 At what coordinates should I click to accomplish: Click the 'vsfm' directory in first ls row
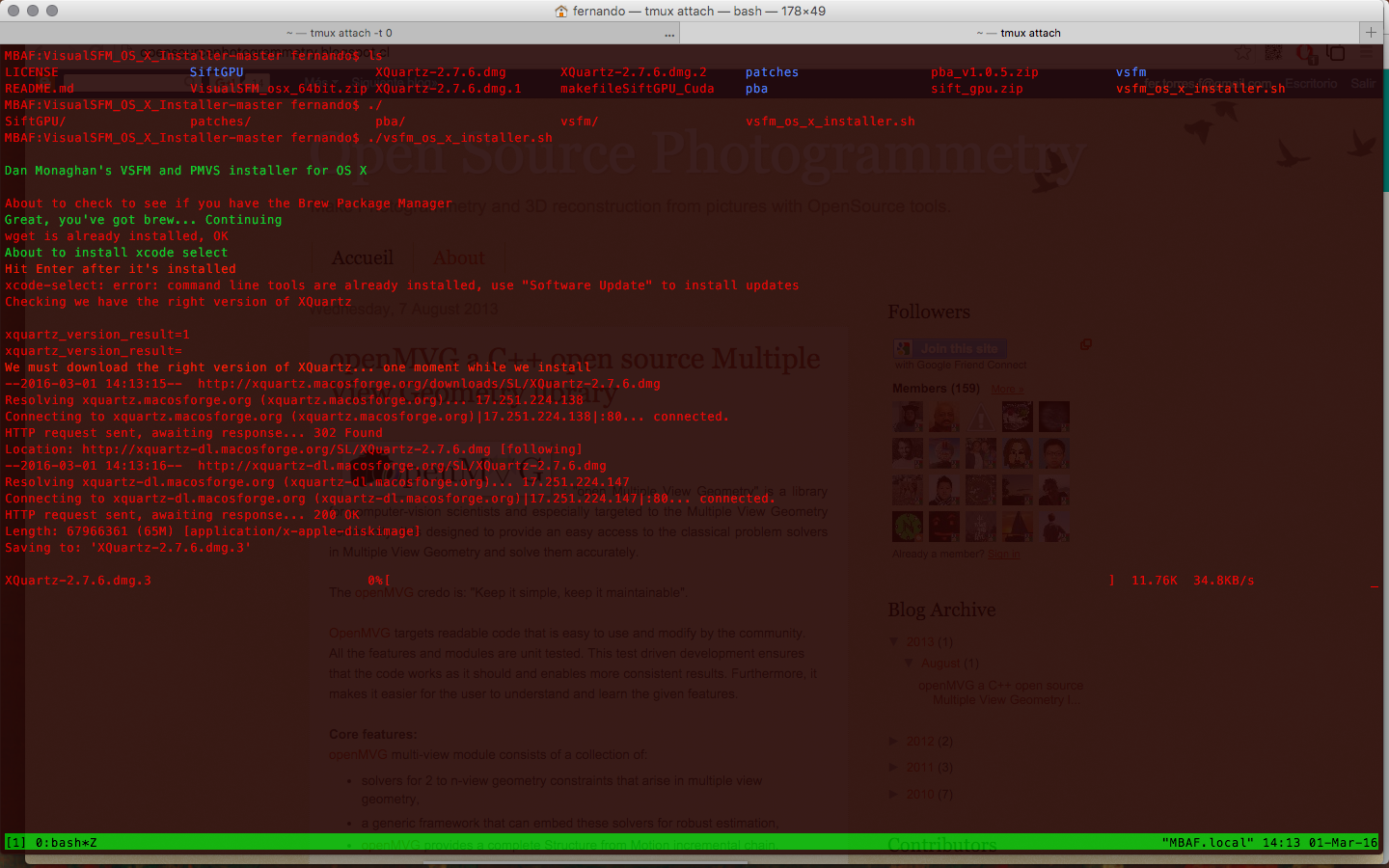(1131, 72)
